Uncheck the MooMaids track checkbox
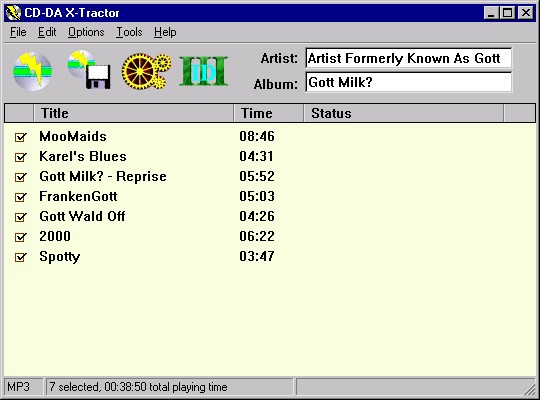Image resolution: width=540 pixels, height=400 pixels. pos(20,137)
